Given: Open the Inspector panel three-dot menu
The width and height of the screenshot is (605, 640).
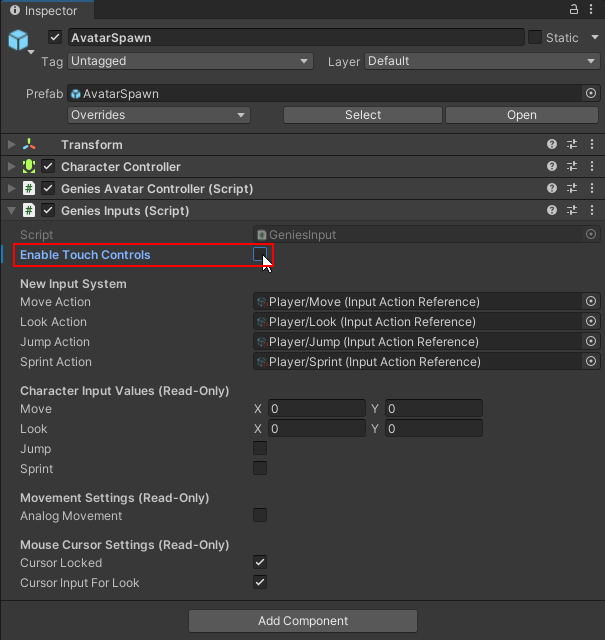Looking at the screenshot, I should (x=592, y=9).
